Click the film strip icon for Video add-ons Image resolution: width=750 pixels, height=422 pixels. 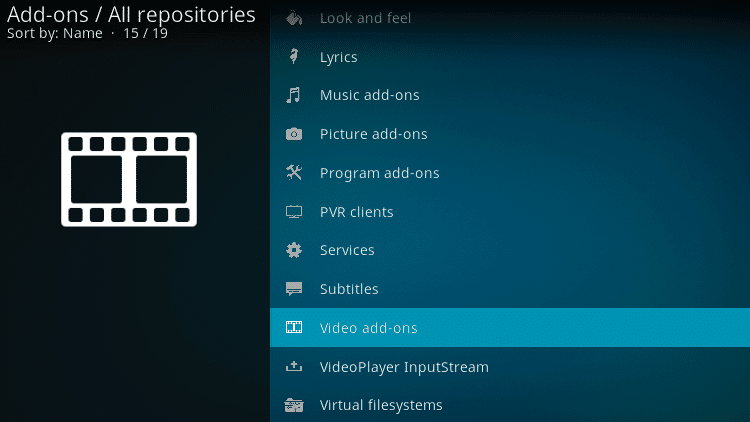(294, 327)
